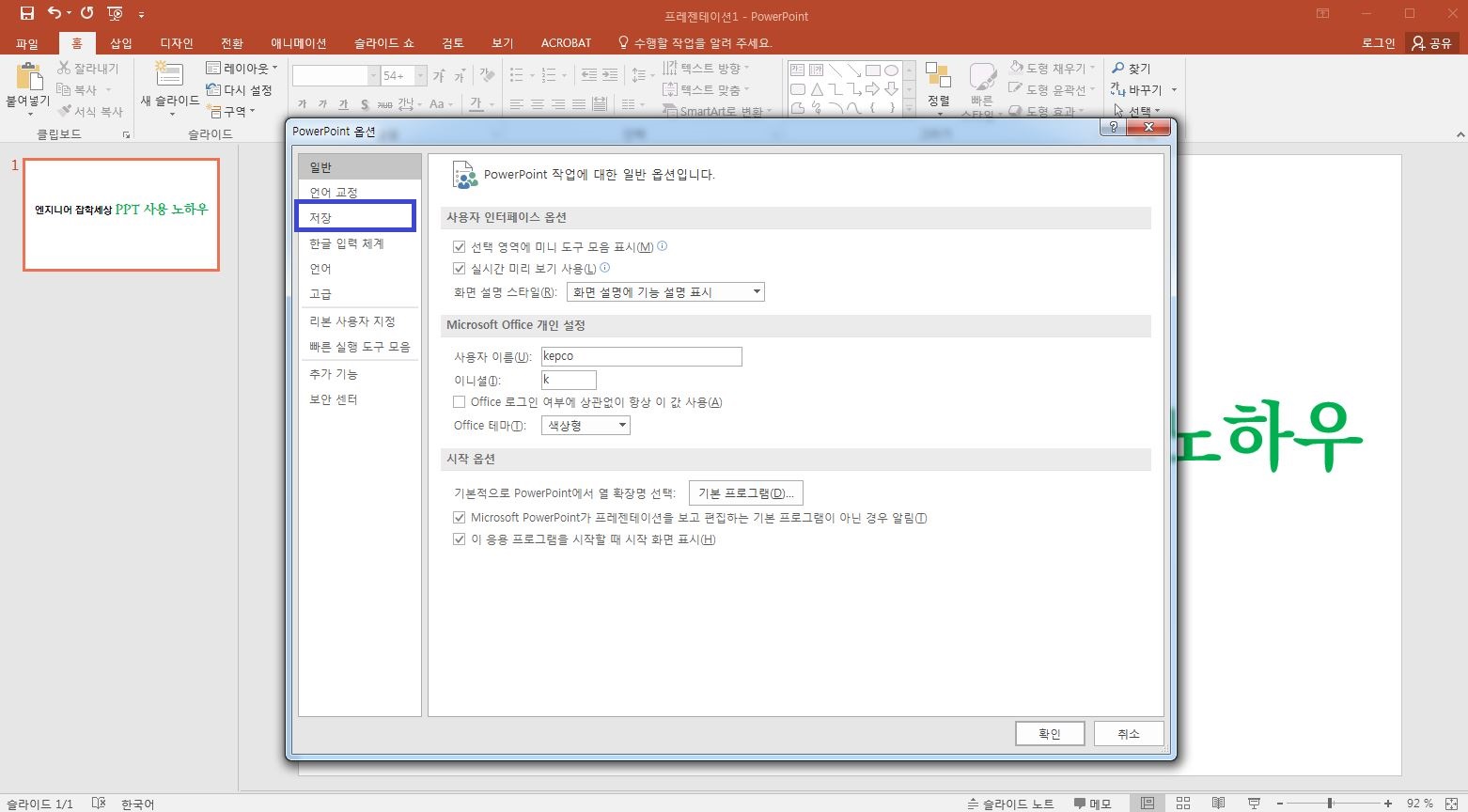1468x812 pixels.
Task: Click the Cancel (취소) button
Action: (1129, 734)
